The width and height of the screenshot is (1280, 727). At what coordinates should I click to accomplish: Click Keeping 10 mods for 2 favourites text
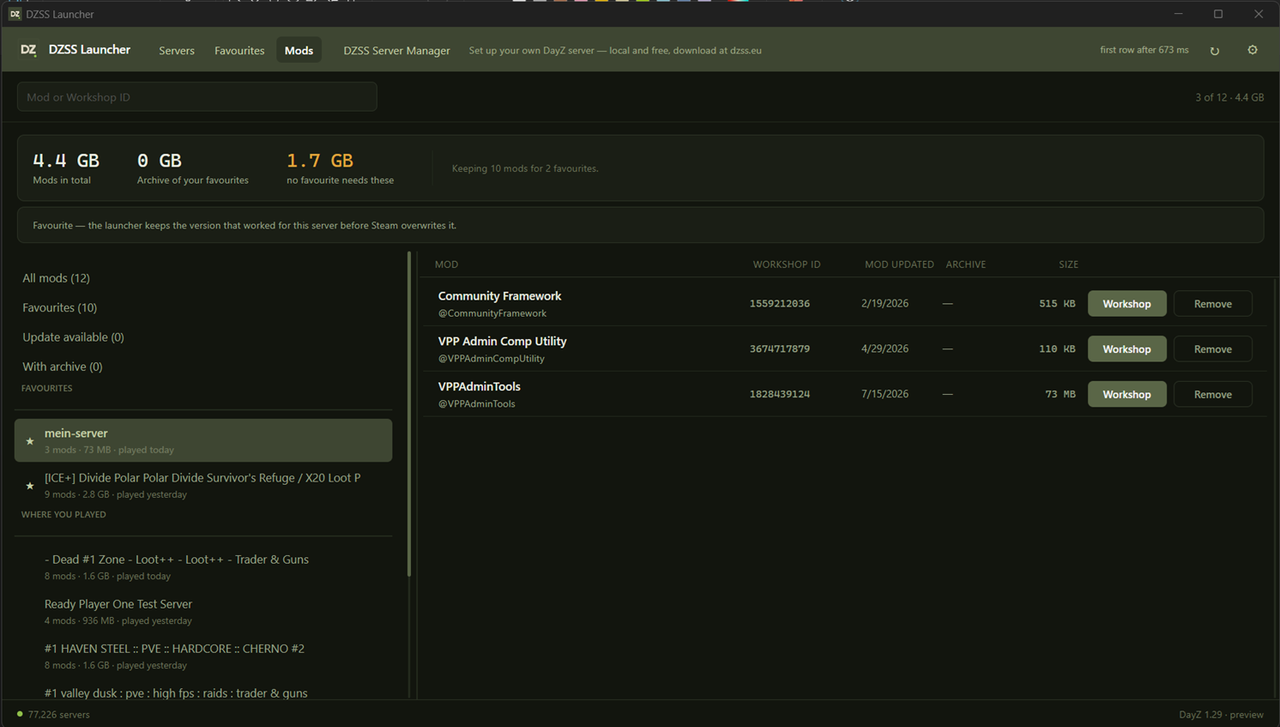tap(525, 168)
